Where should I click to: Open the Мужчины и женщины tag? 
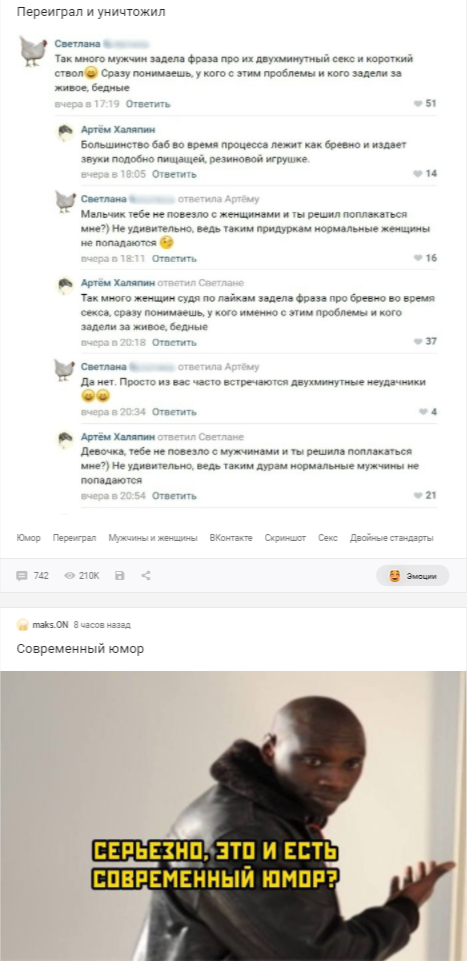click(x=153, y=538)
